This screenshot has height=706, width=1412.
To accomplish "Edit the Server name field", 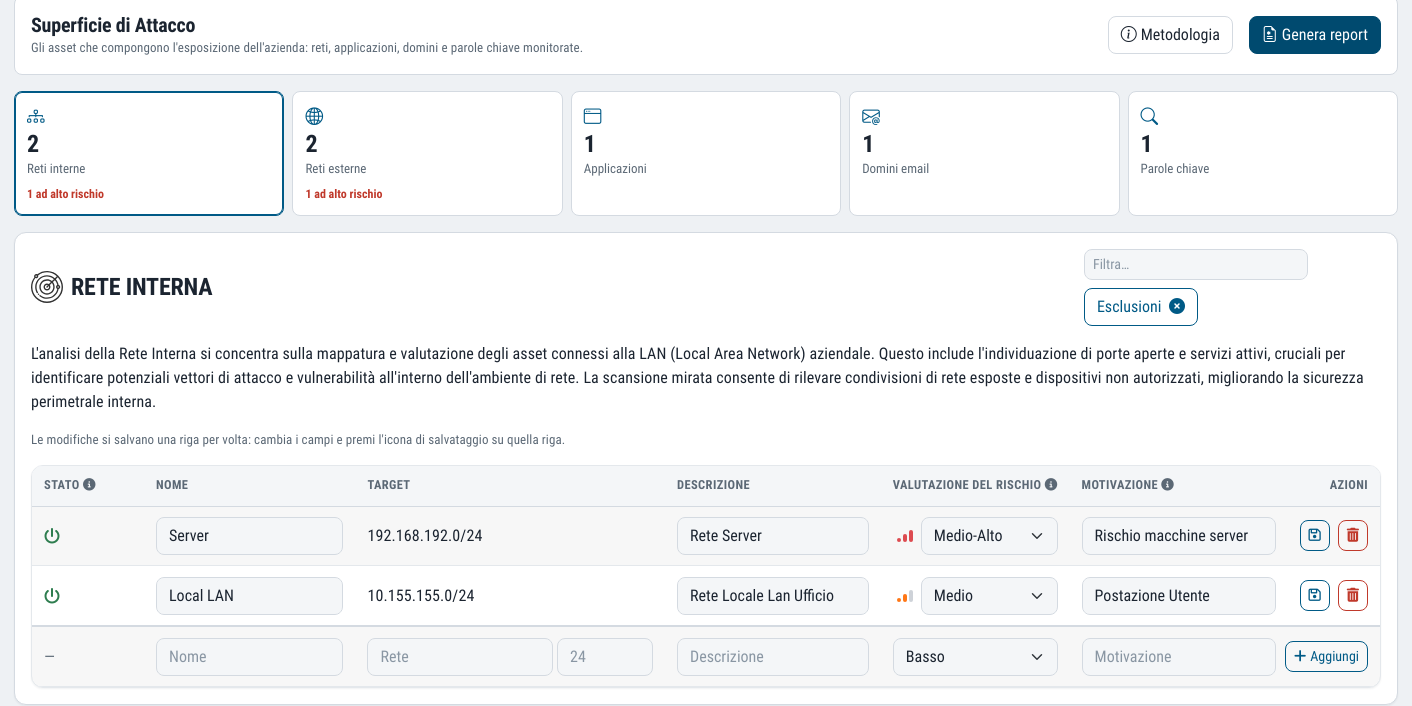I will pos(249,536).
